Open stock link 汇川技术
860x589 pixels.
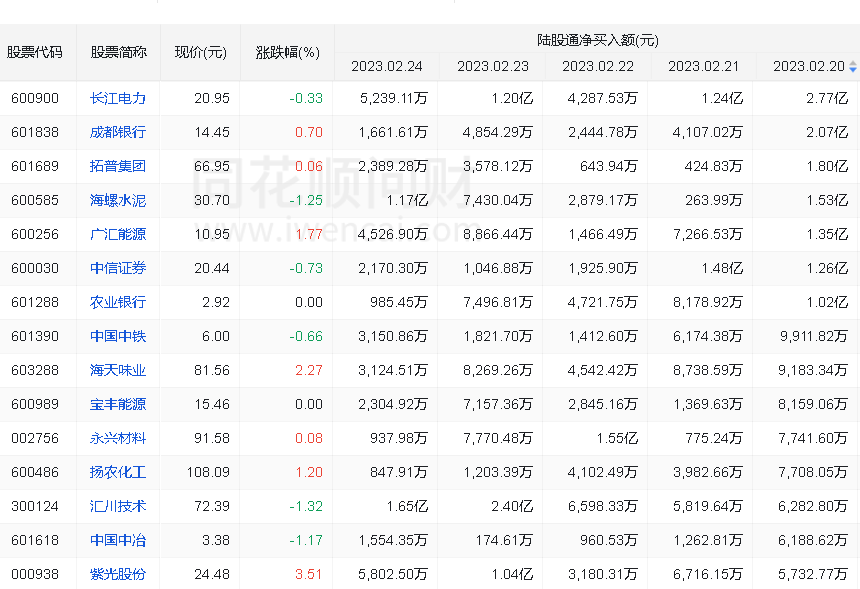pyautogui.click(x=118, y=506)
